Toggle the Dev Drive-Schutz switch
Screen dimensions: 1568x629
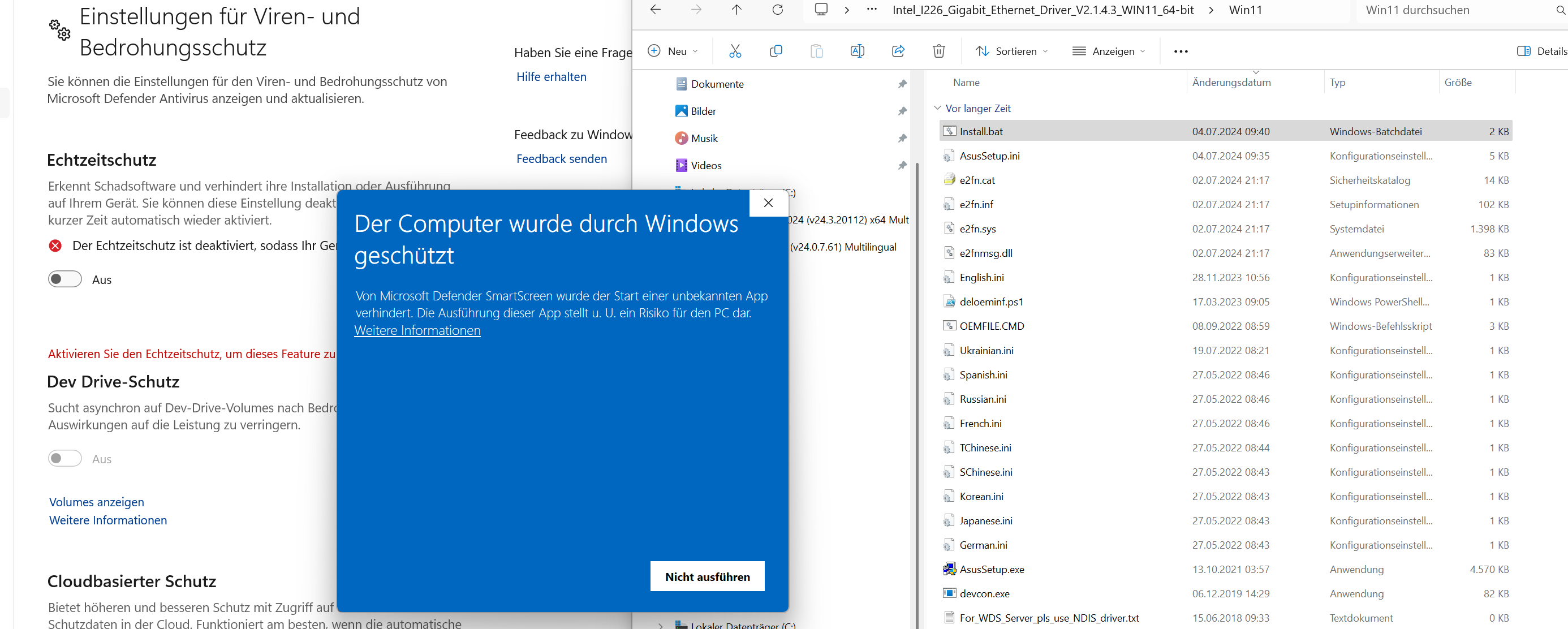65,459
